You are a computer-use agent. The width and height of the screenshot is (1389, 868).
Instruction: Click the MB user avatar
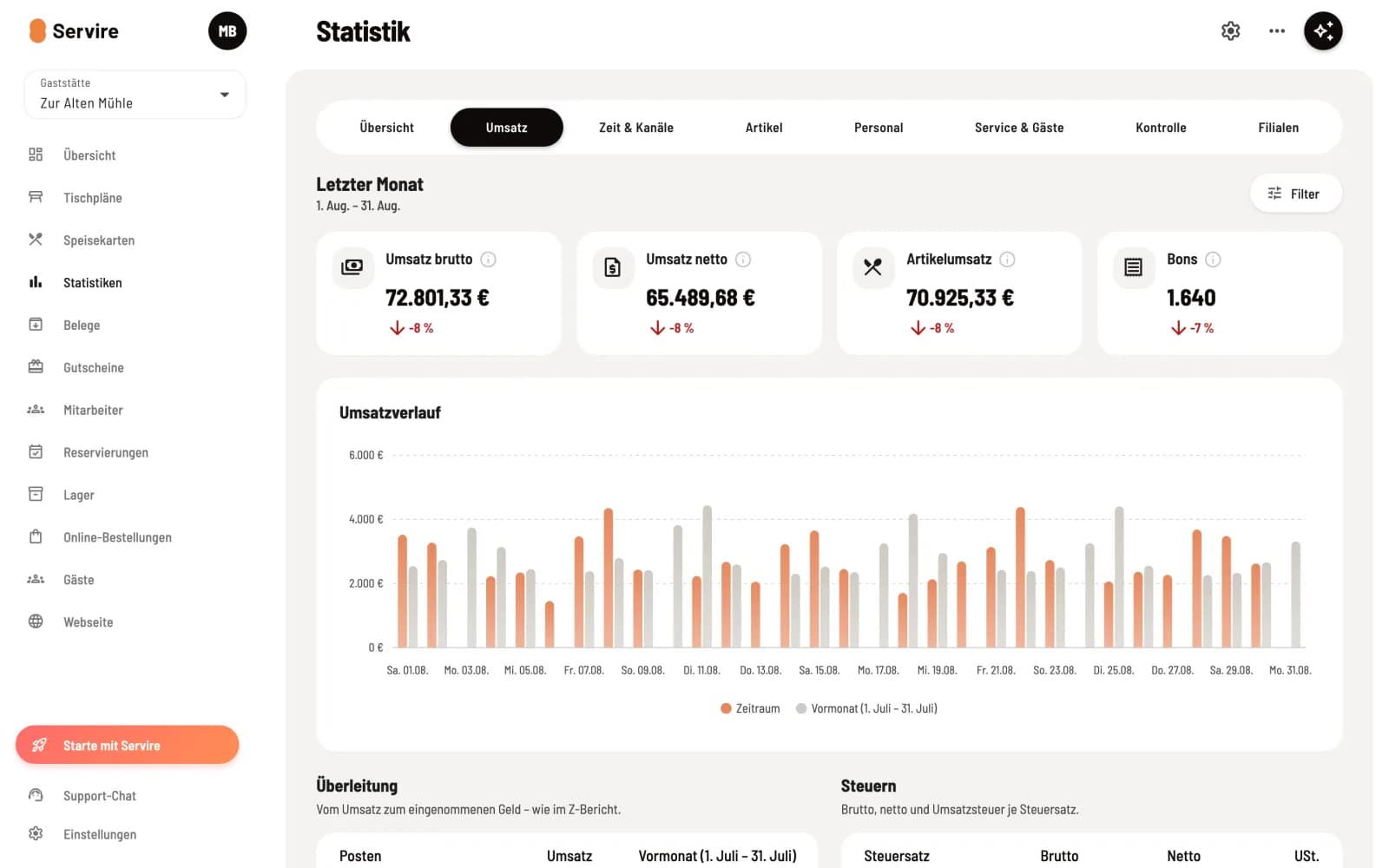point(227,31)
